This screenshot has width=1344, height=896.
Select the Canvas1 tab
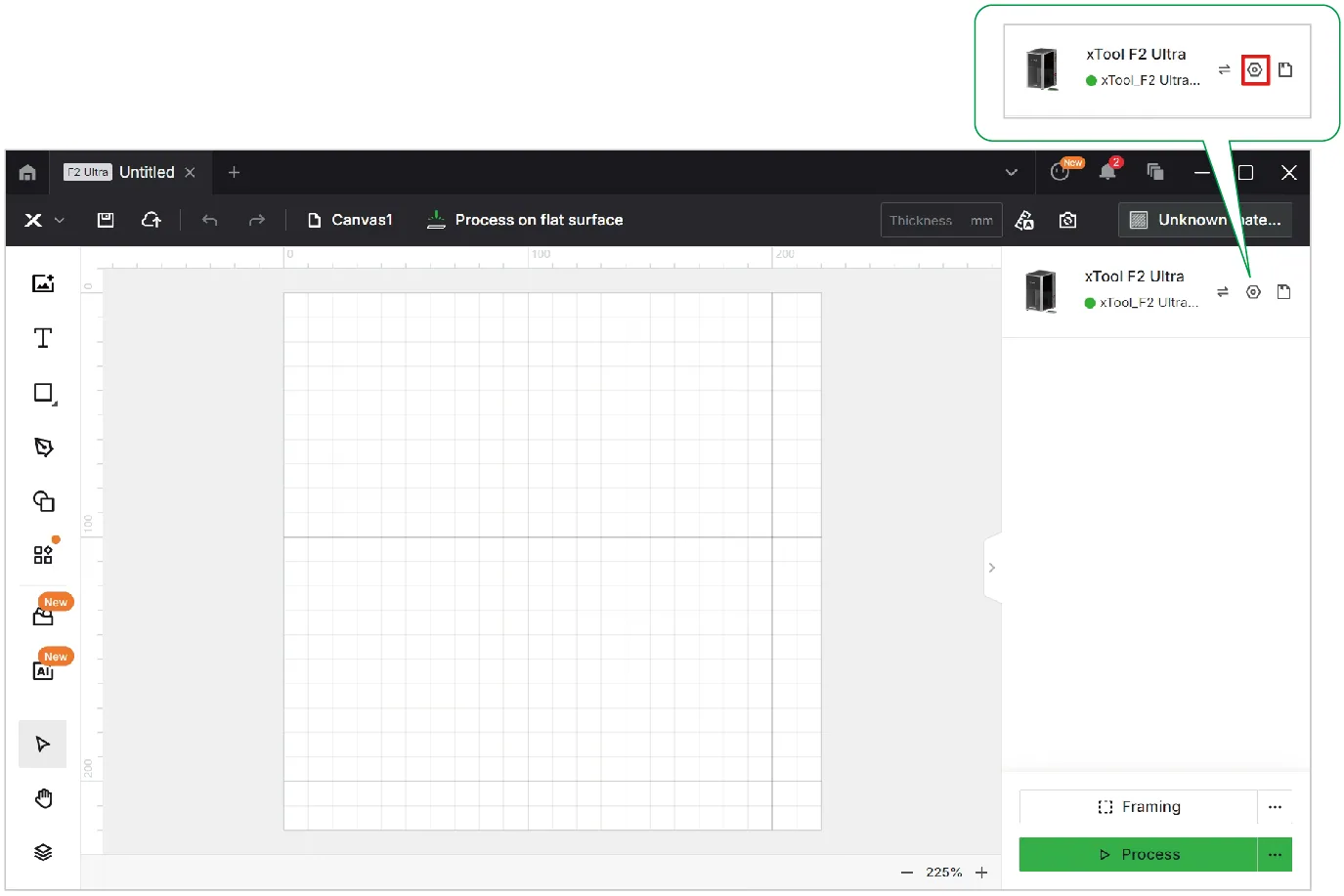point(350,221)
